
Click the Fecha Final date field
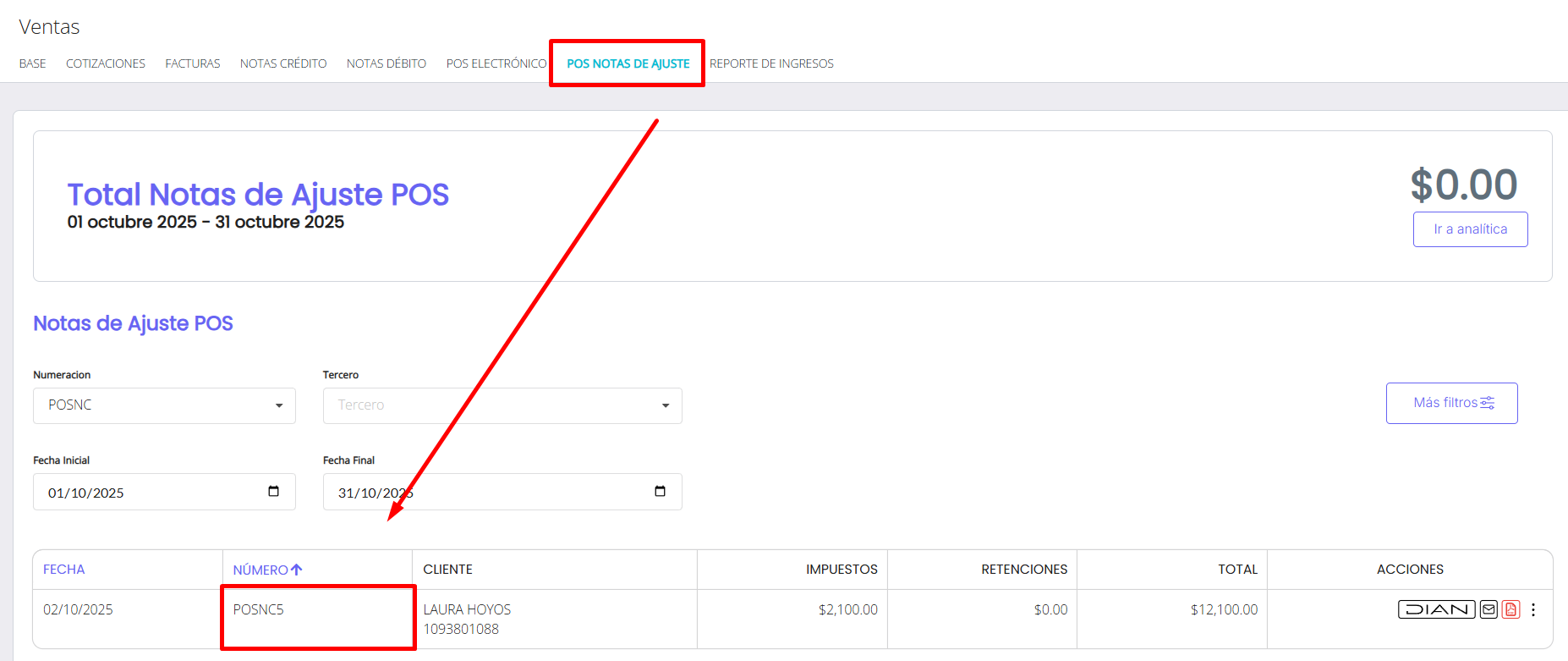point(502,492)
